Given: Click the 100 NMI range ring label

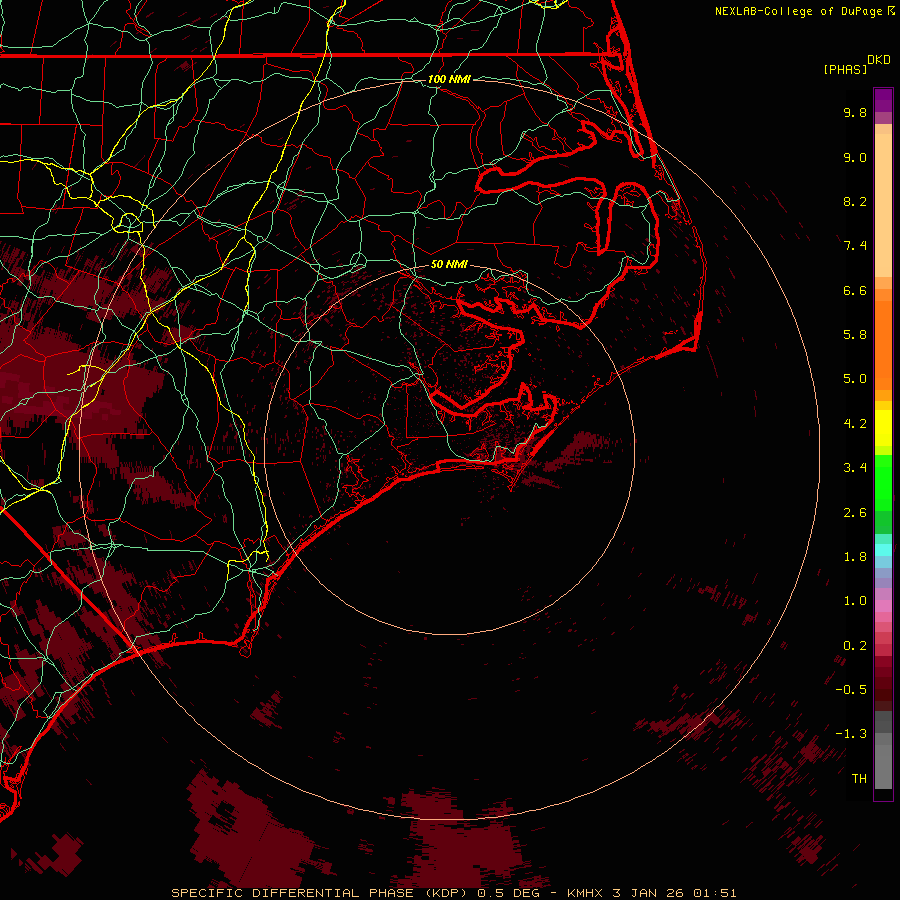Looking at the screenshot, I should [x=449, y=79].
